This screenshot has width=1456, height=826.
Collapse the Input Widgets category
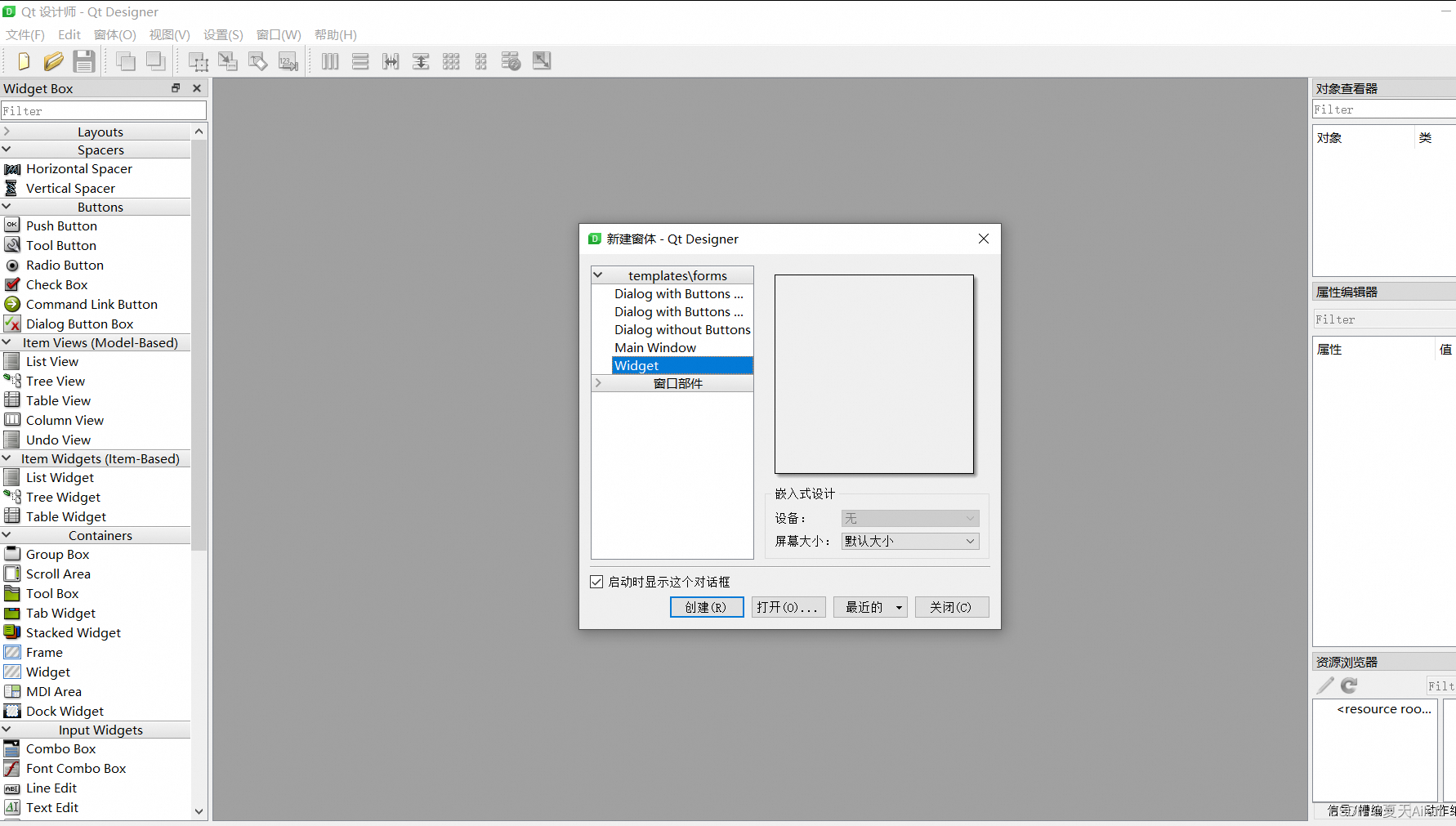7,730
